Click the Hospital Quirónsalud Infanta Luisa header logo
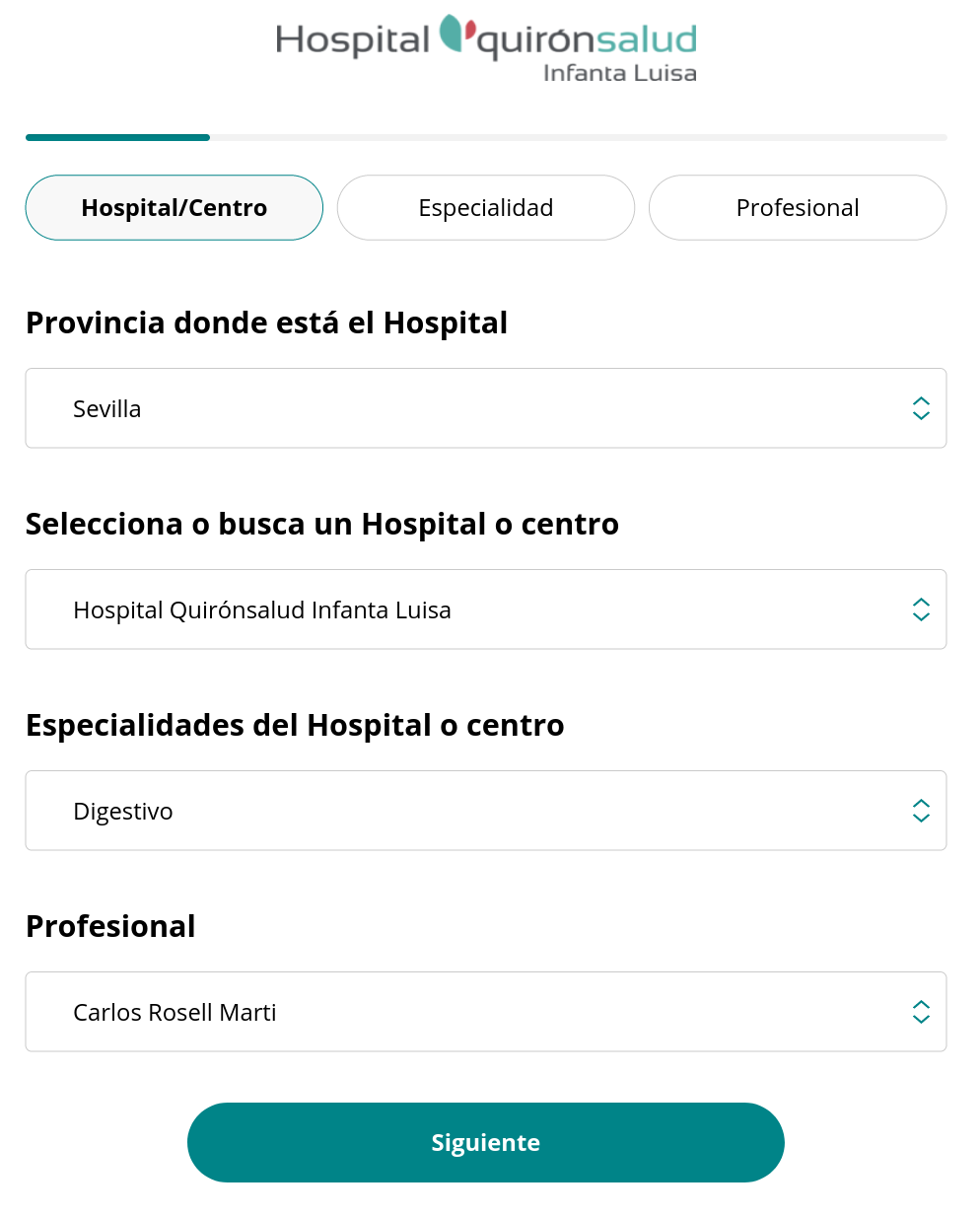Viewport: 980px width, 1217px height. pos(486,48)
